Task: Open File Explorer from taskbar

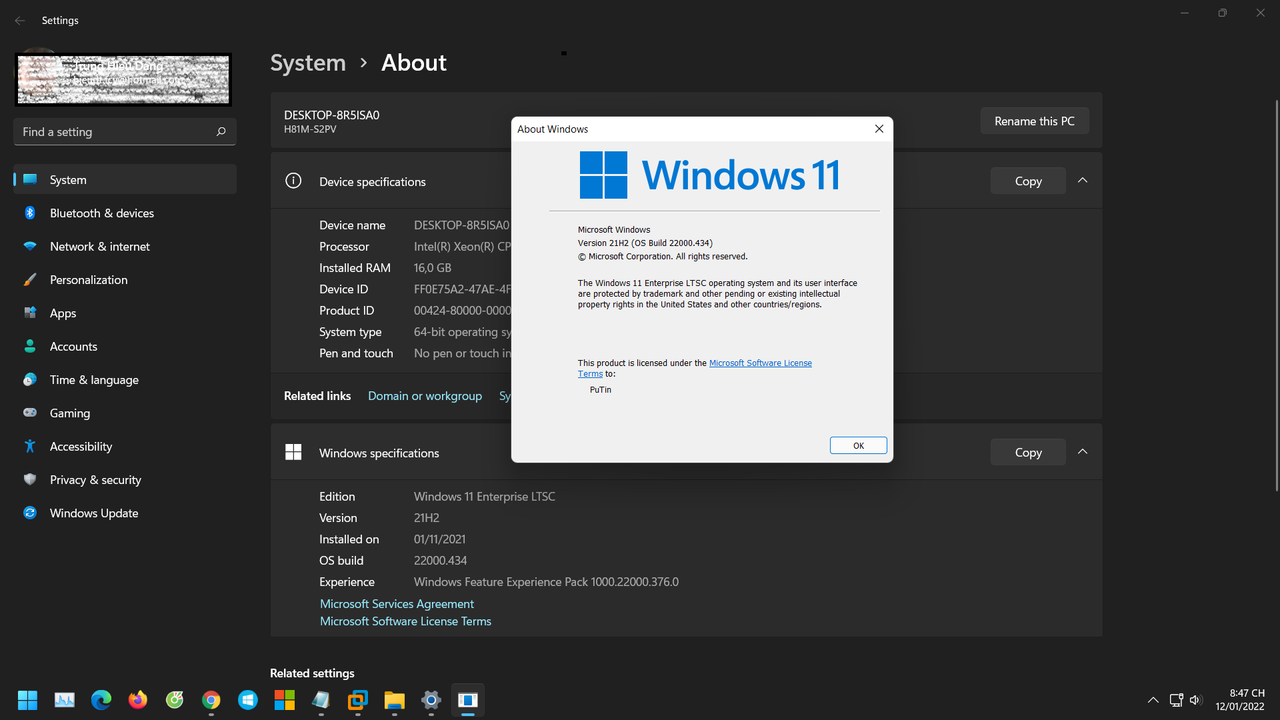Action: pos(394,700)
